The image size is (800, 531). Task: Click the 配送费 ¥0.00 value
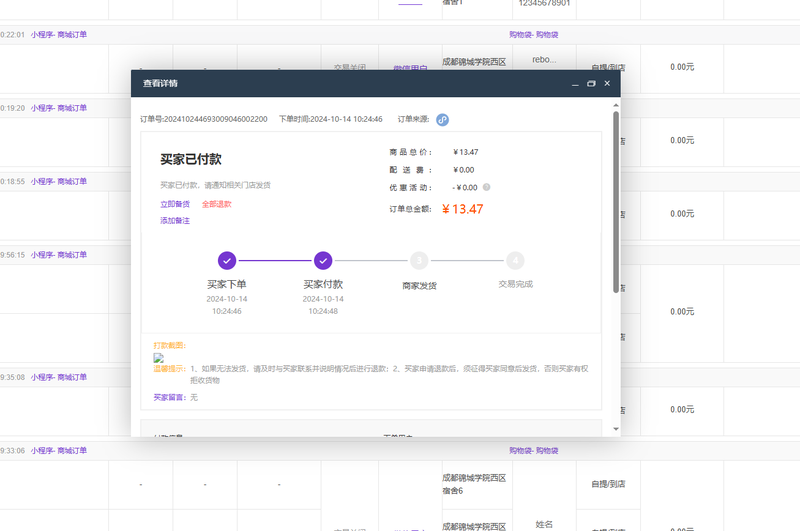pos(464,170)
